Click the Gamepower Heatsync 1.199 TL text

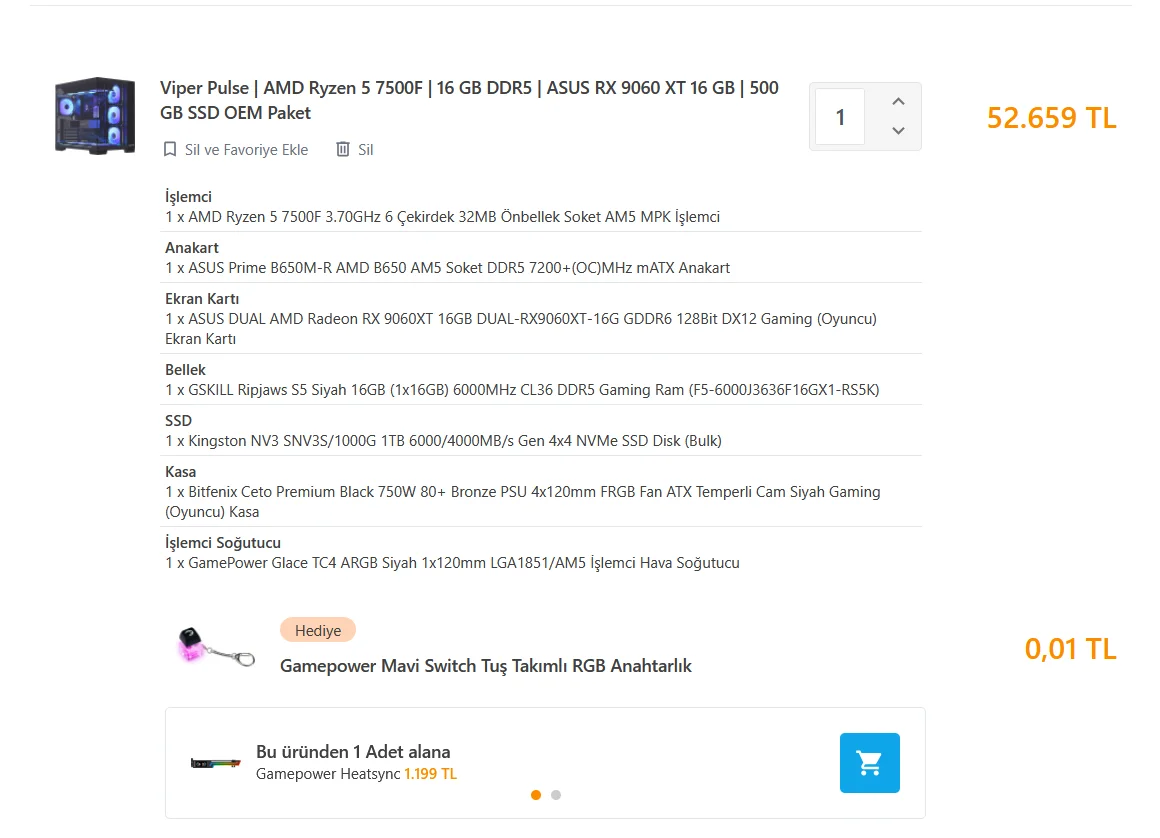pos(356,774)
